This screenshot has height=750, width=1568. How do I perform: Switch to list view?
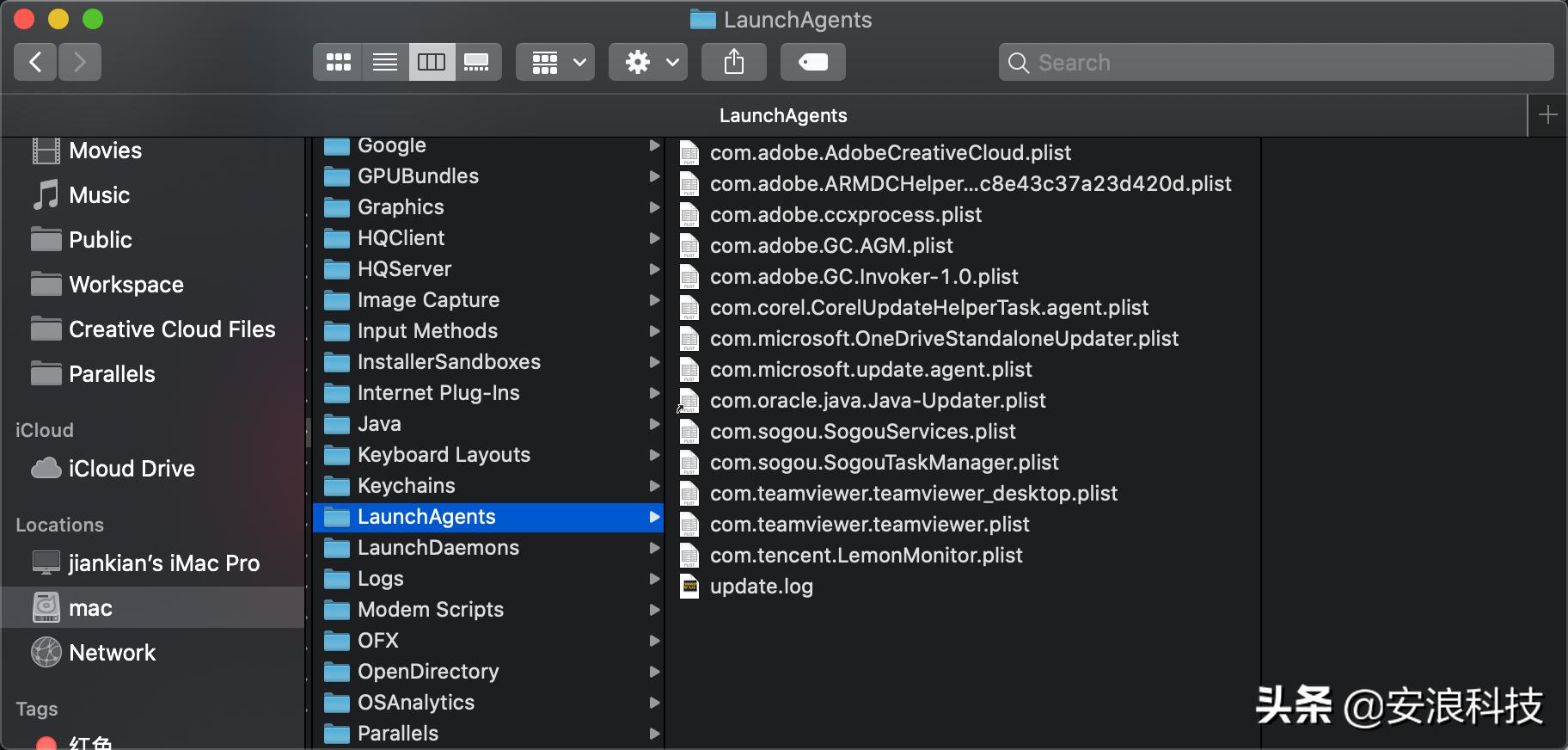click(385, 62)
